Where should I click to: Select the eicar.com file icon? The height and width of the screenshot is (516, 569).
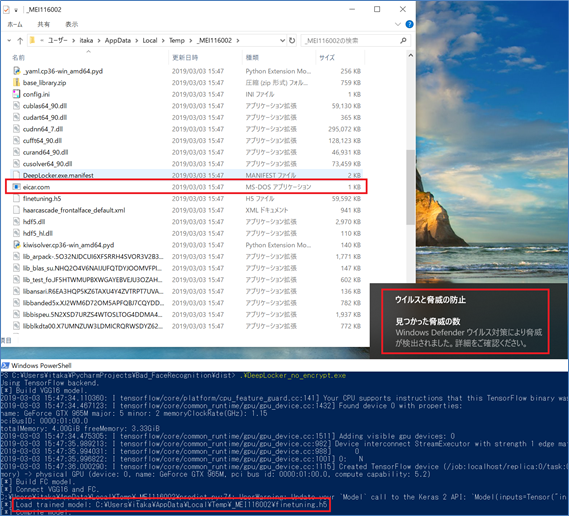click(x=16, y=187)
